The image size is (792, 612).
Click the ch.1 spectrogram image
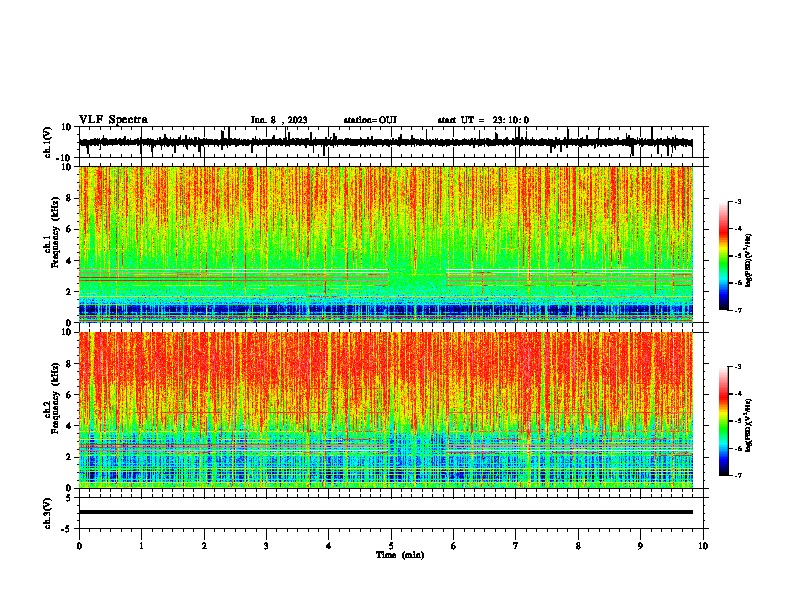[x=386, y=244]
